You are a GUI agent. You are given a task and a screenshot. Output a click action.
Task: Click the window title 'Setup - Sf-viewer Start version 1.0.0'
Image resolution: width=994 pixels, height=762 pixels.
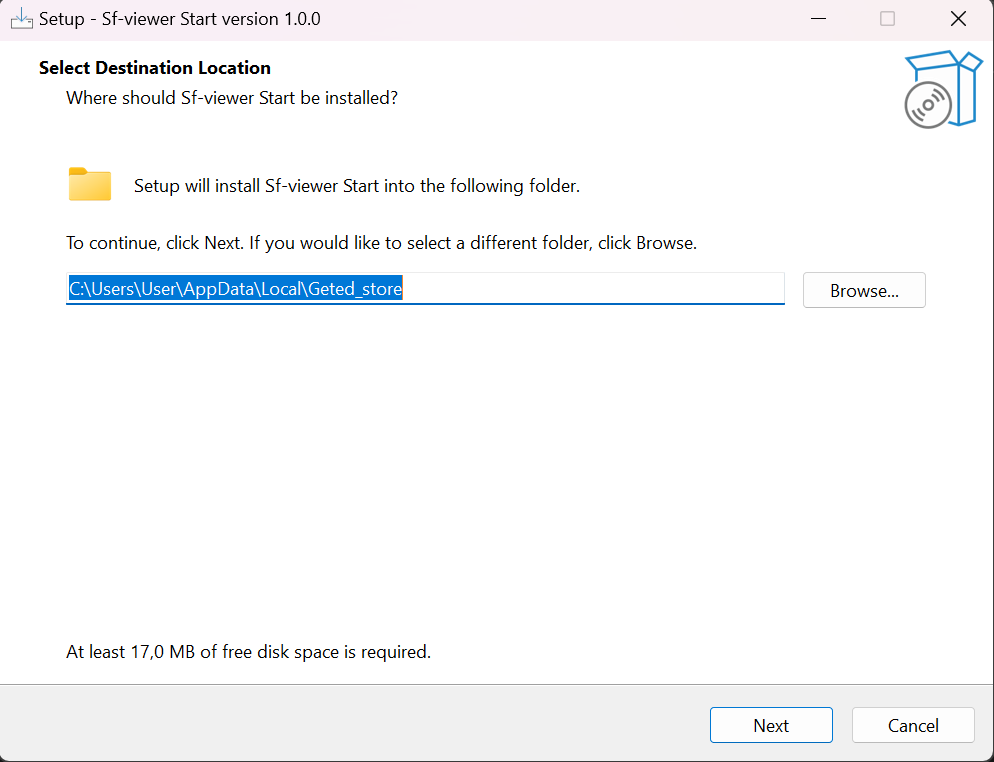click(x=179, y=19)
